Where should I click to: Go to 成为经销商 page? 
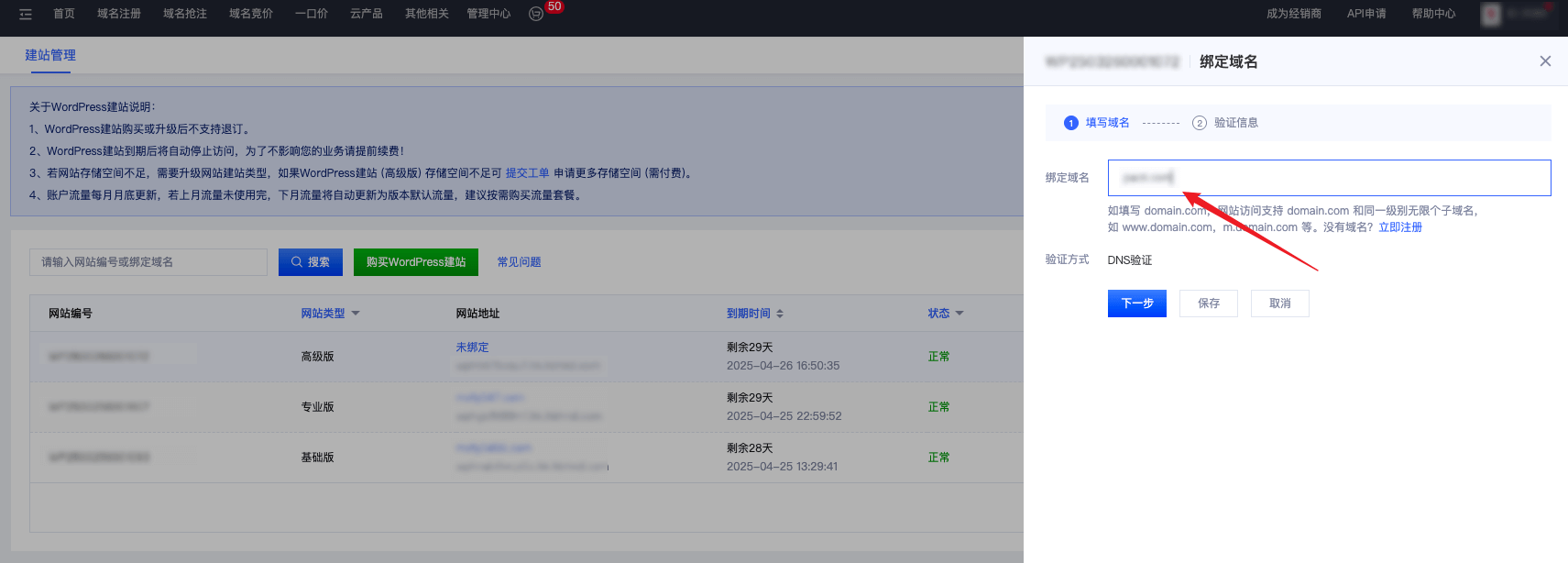tap(1294, 14)
